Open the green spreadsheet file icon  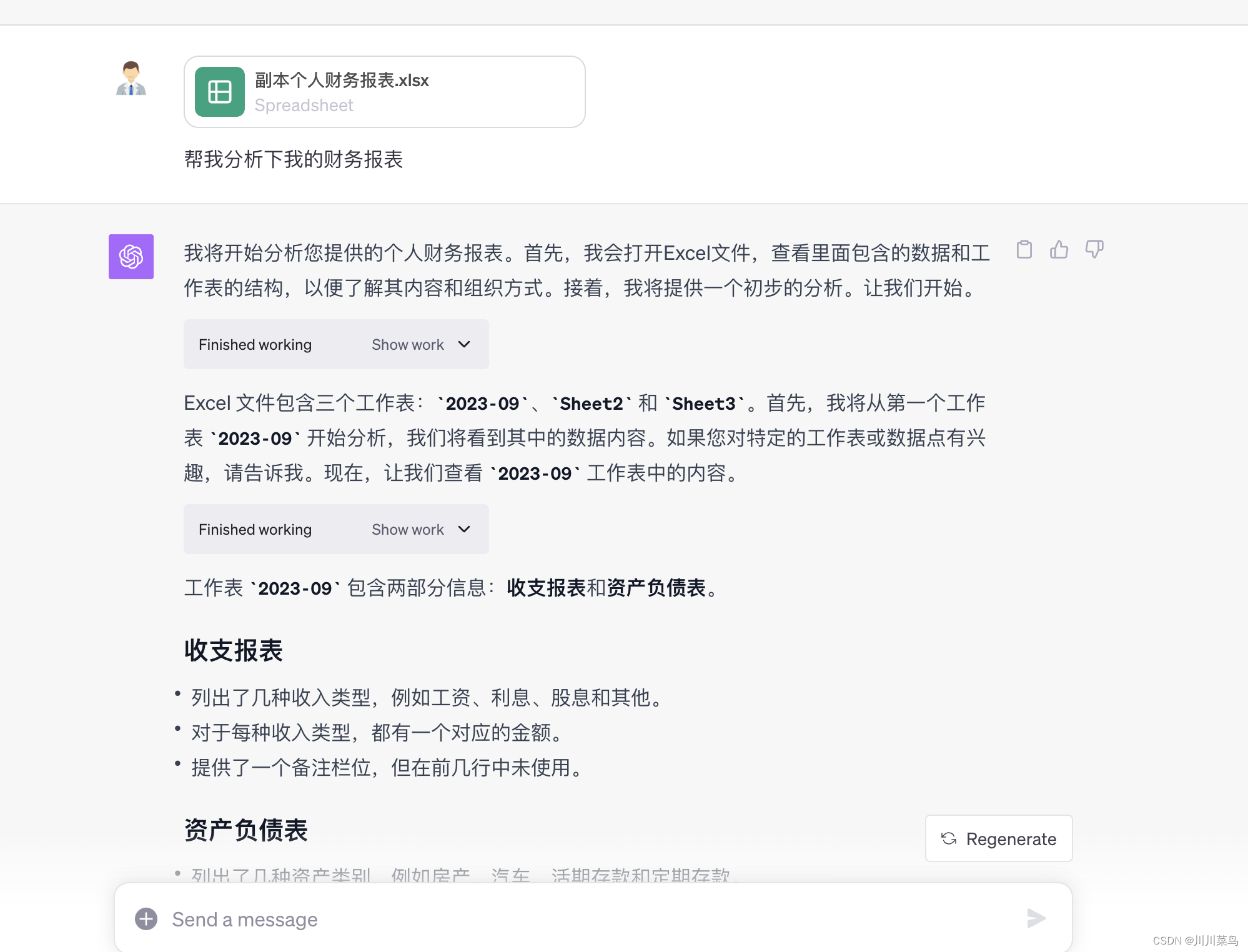pos(220,92)
